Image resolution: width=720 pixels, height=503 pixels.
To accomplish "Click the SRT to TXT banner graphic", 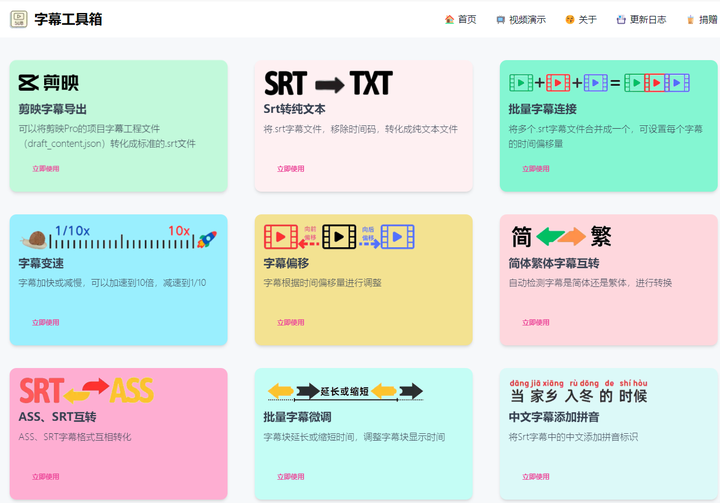I will (328, 83).
